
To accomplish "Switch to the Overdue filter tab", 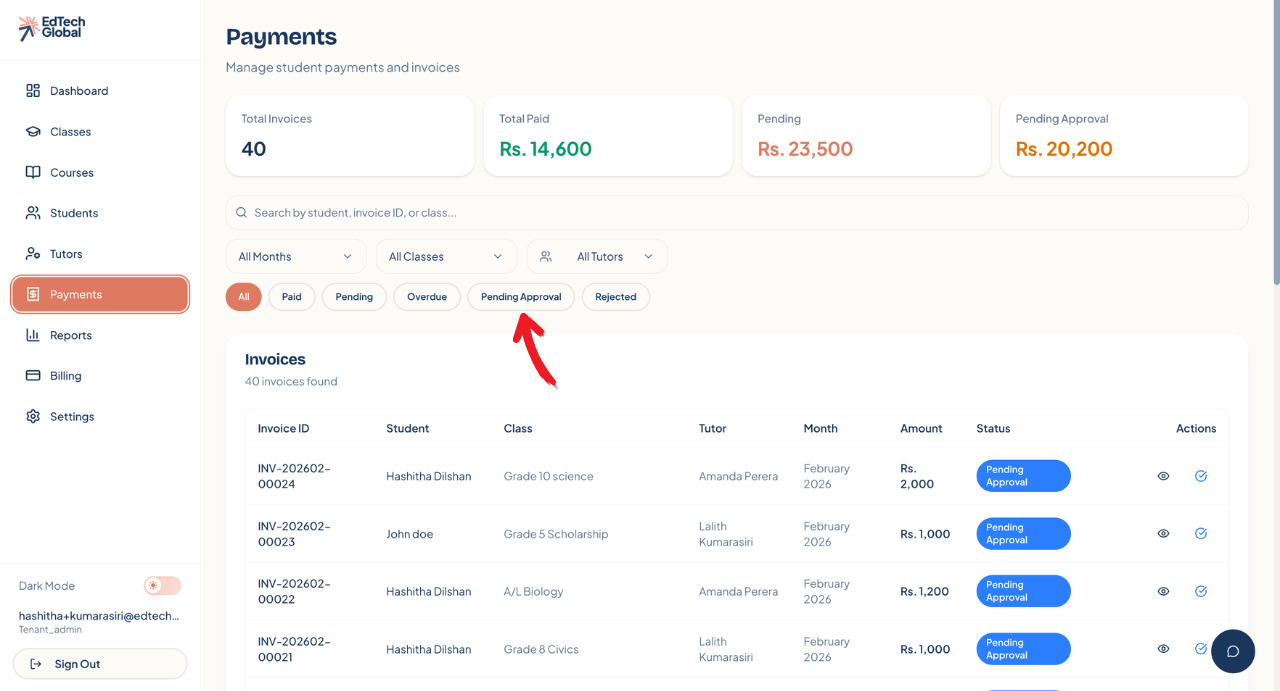I will (x=426, y=297).
